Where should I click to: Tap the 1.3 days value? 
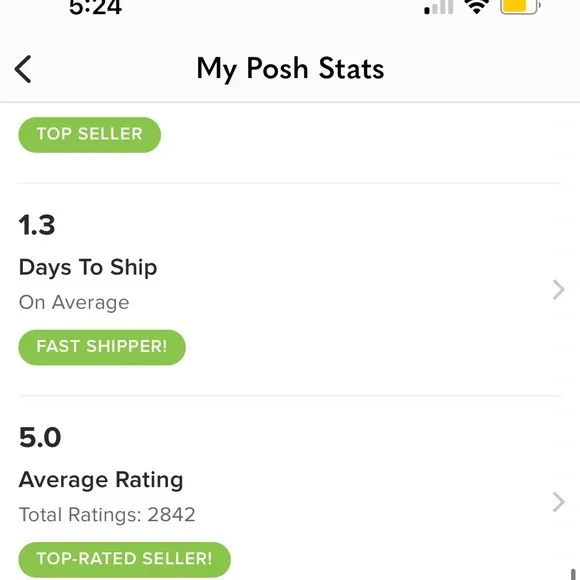click(x=37, y=225)
